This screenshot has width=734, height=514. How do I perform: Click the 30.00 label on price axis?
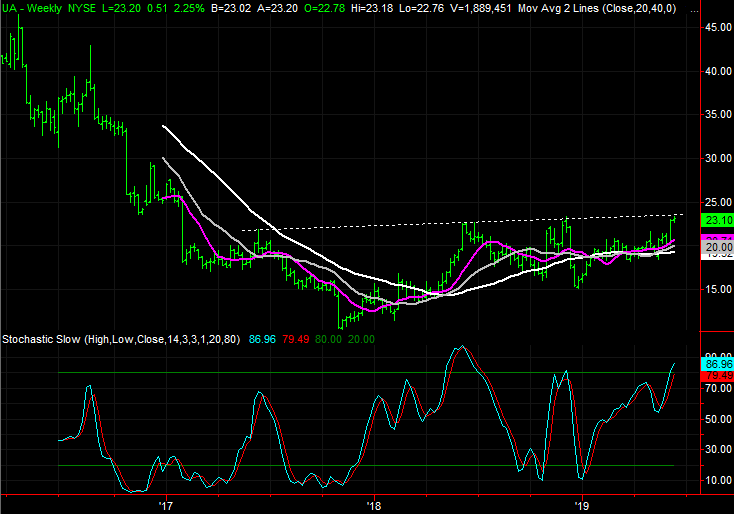point(716,158)
